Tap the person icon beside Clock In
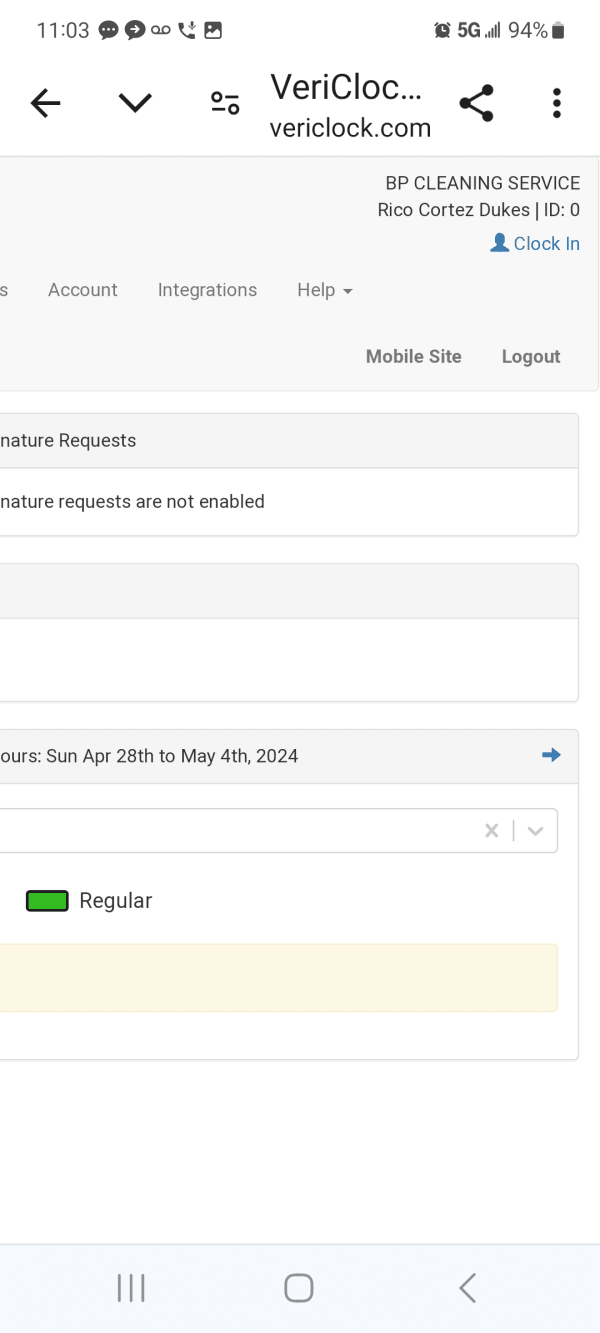Viewport: 600px width, 1333px height. [x=500, y=243]
